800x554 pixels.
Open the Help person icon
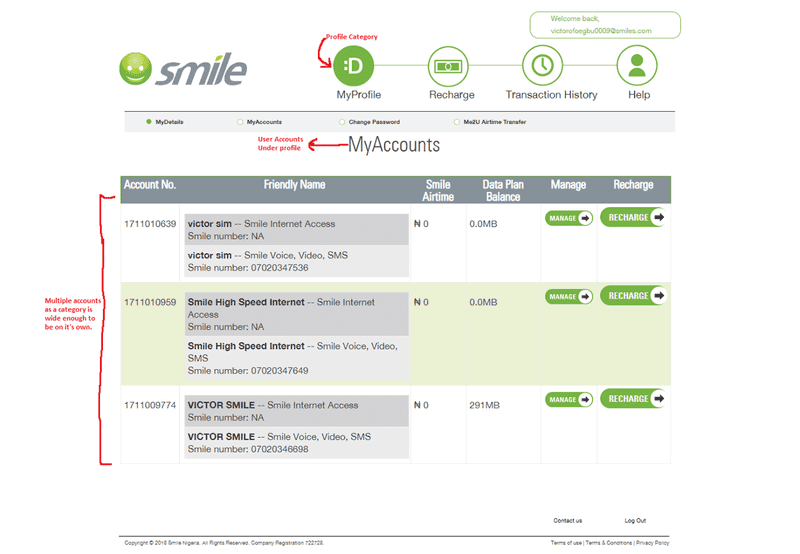(x=637, y=65)
